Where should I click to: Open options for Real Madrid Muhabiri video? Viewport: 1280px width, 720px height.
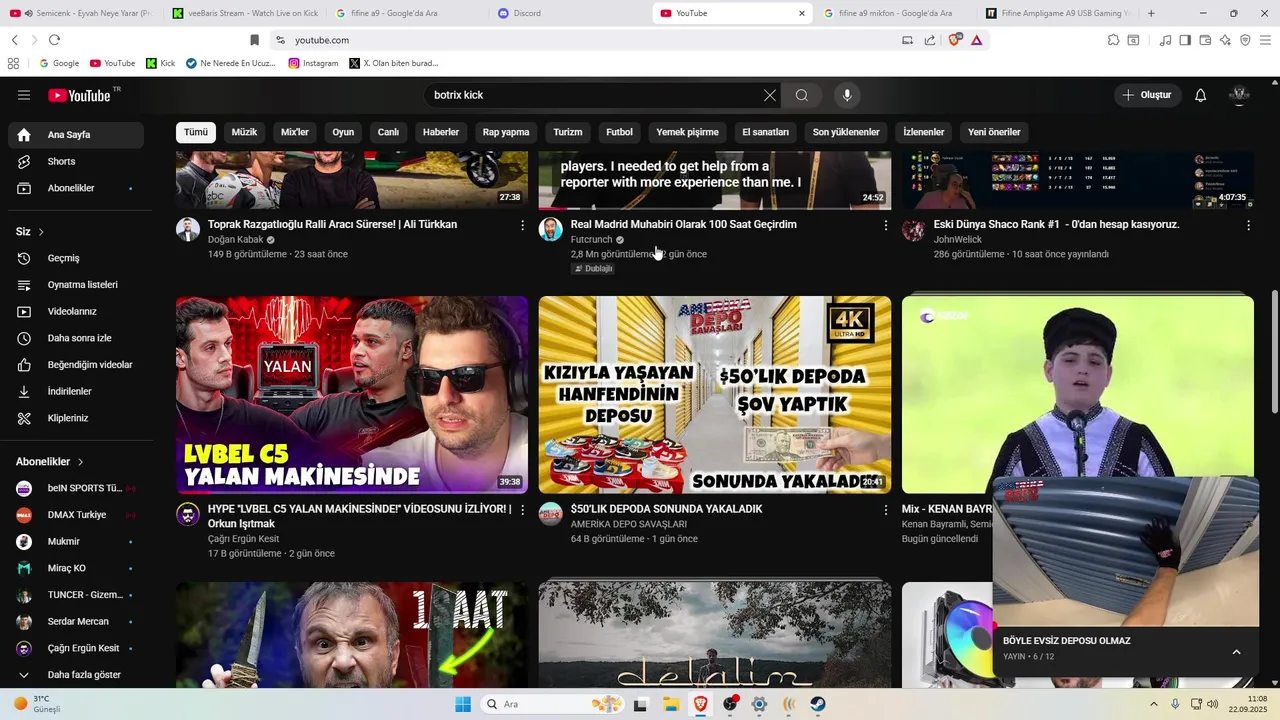(x=885, y=226)
